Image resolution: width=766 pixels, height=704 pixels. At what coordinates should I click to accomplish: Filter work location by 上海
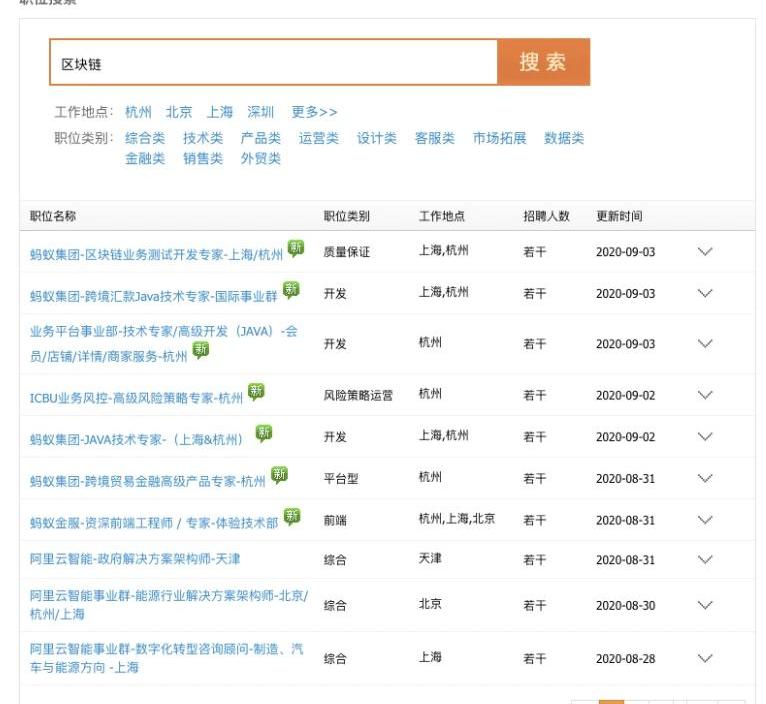click(220, 112)
